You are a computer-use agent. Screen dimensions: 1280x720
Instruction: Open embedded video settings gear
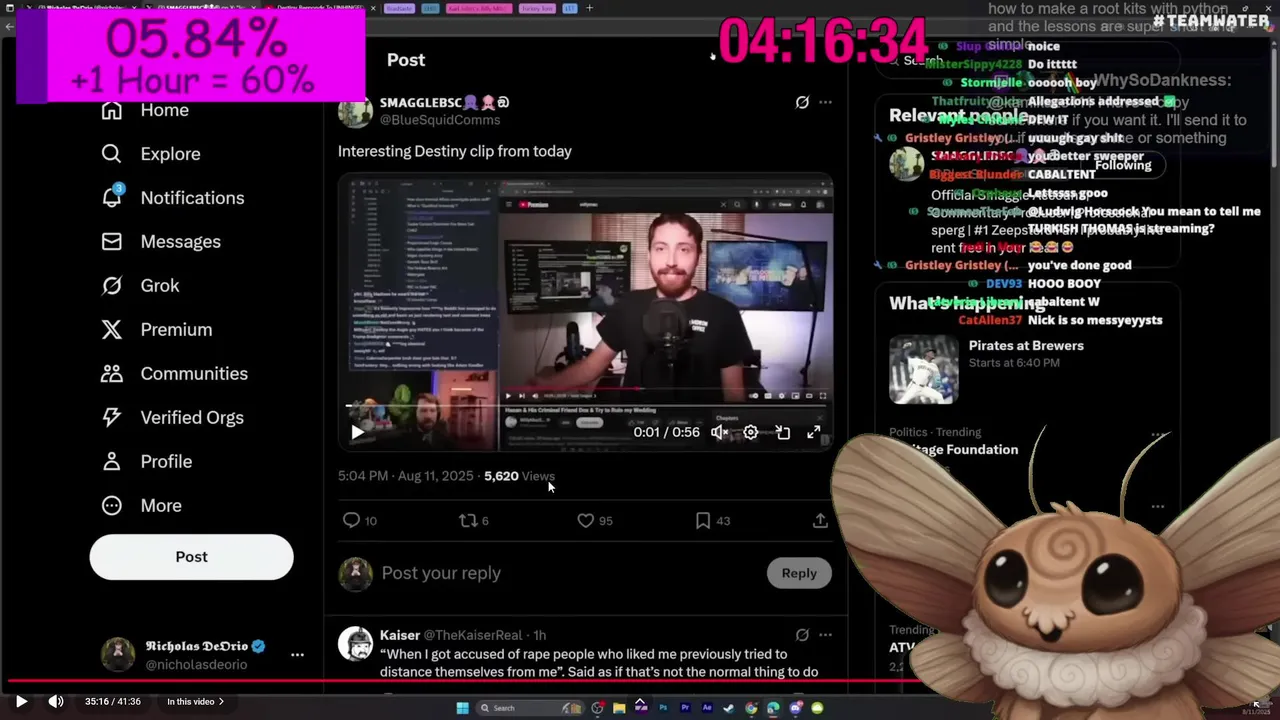pyautogui.click(x=751, y=432)
